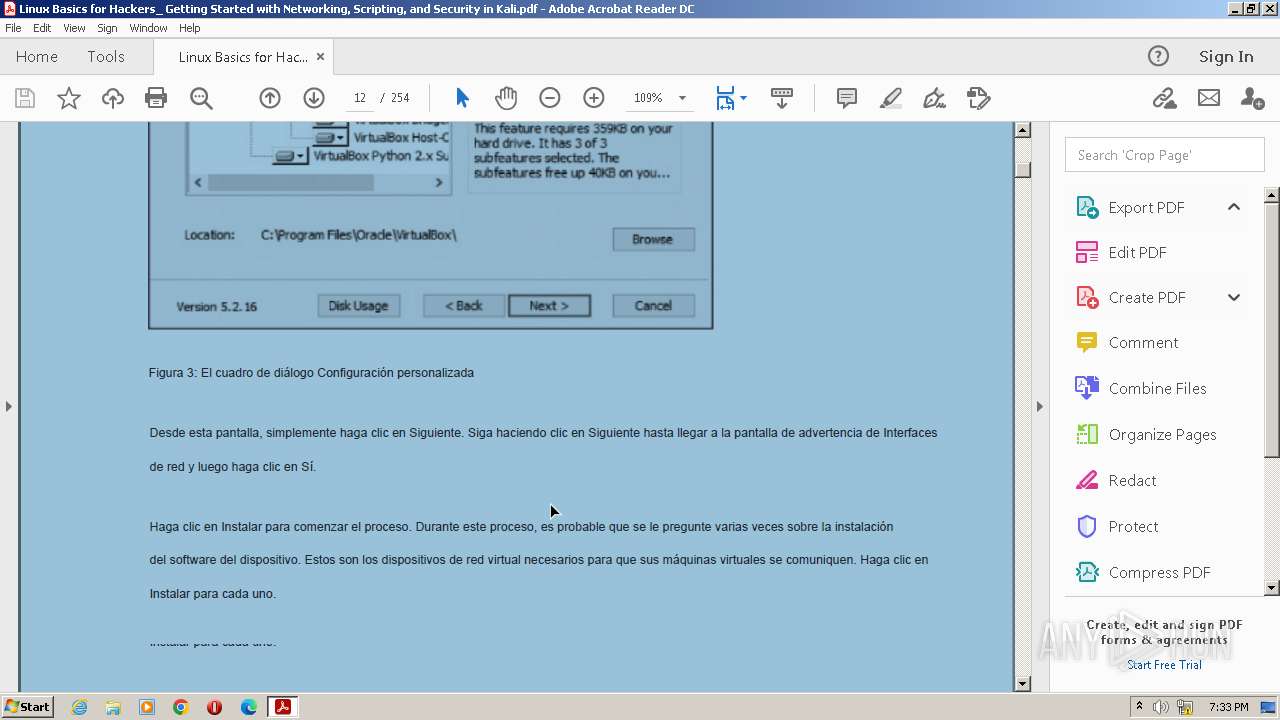Viewport: 1280px width, 720px height.
Task: Expand the left navigation pane arrow
Action: click(x=8, y=406)
